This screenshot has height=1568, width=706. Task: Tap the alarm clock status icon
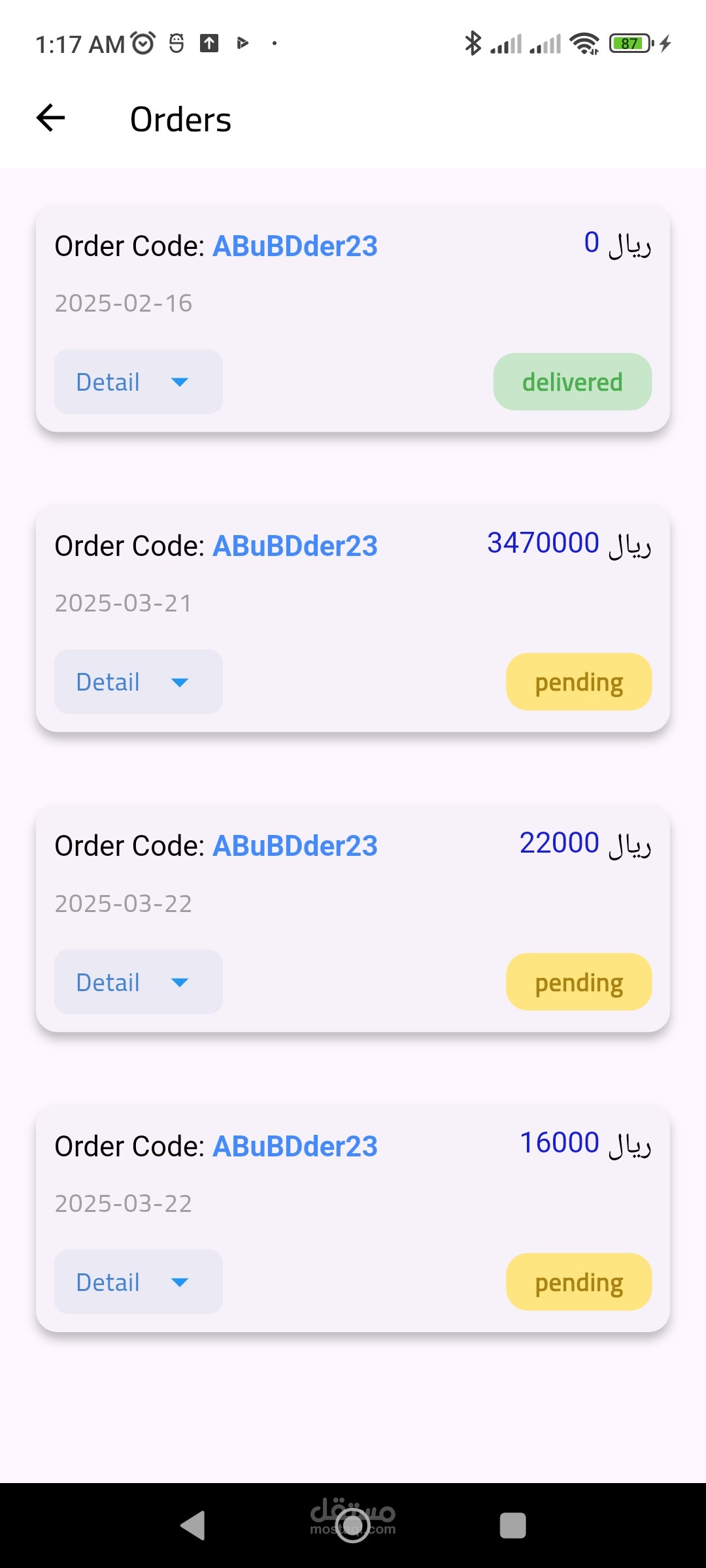tap(143, 43)
